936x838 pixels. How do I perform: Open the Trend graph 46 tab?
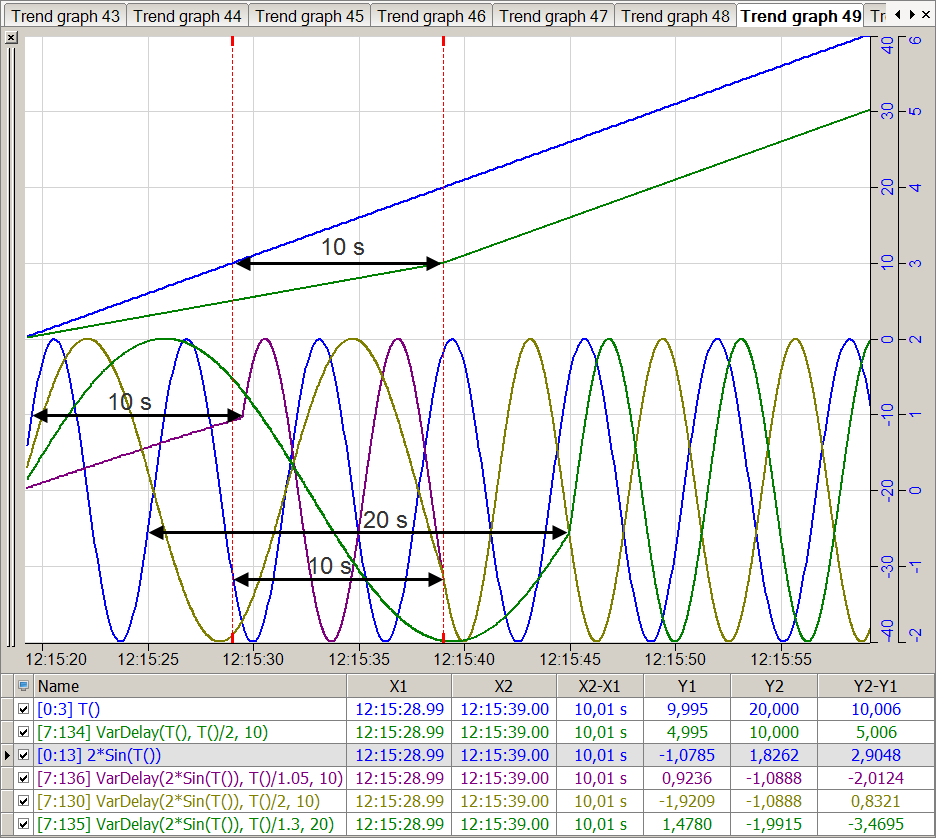click(x=431, y=16)
